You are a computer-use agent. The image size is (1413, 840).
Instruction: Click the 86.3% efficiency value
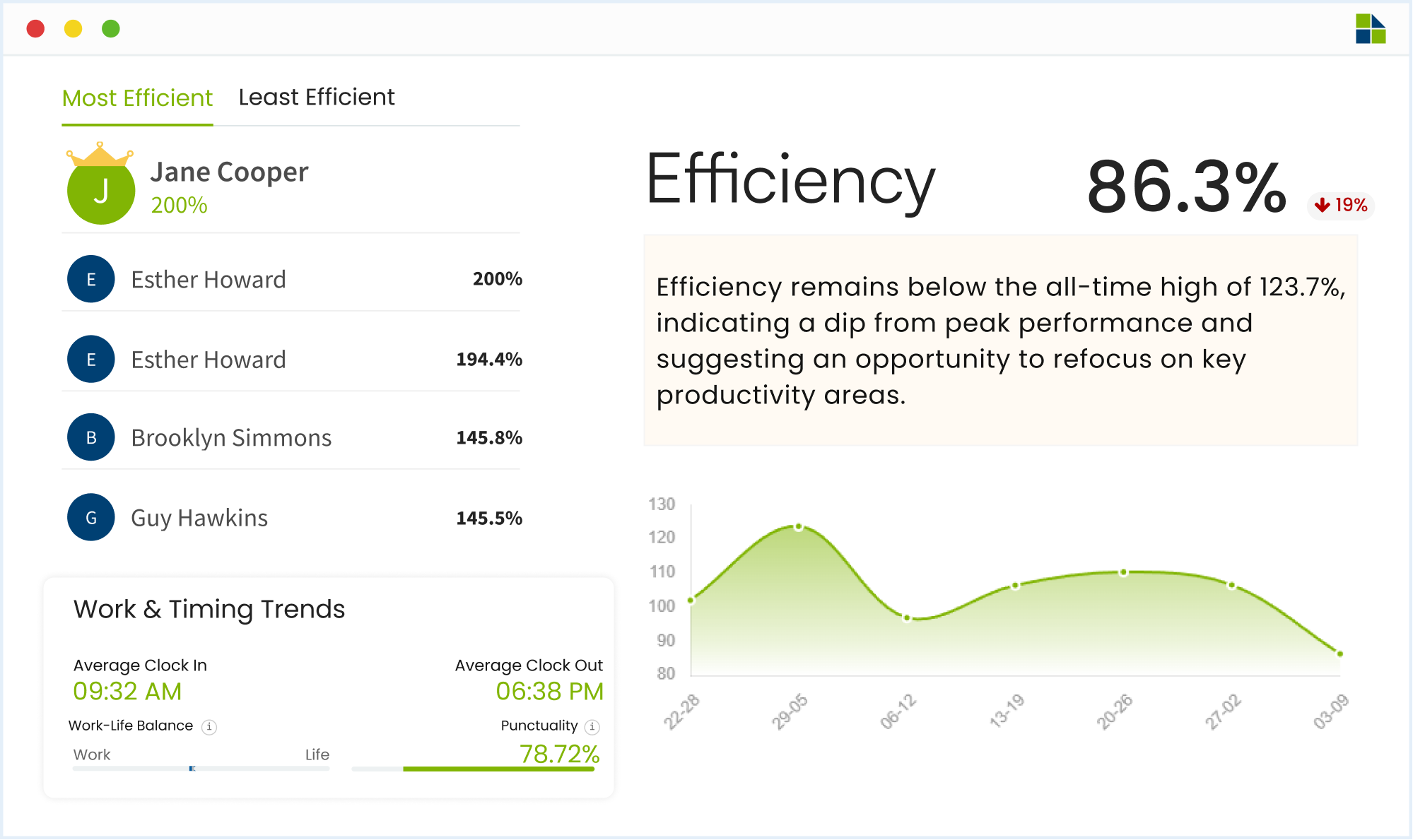[x=1185, y=185]
